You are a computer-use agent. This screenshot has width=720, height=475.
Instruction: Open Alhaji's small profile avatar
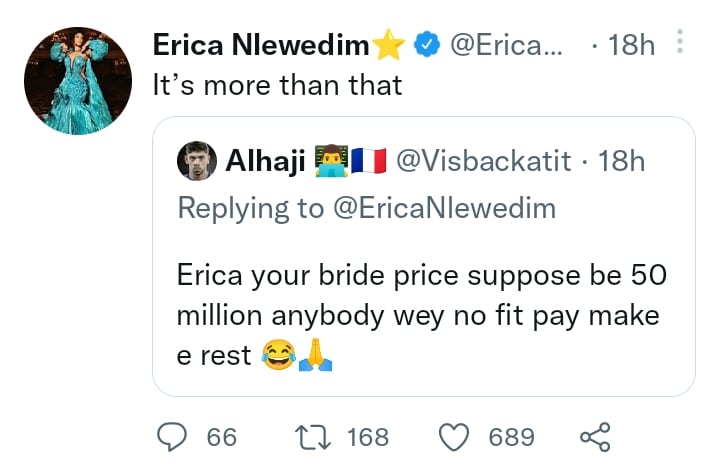(197, 161)
